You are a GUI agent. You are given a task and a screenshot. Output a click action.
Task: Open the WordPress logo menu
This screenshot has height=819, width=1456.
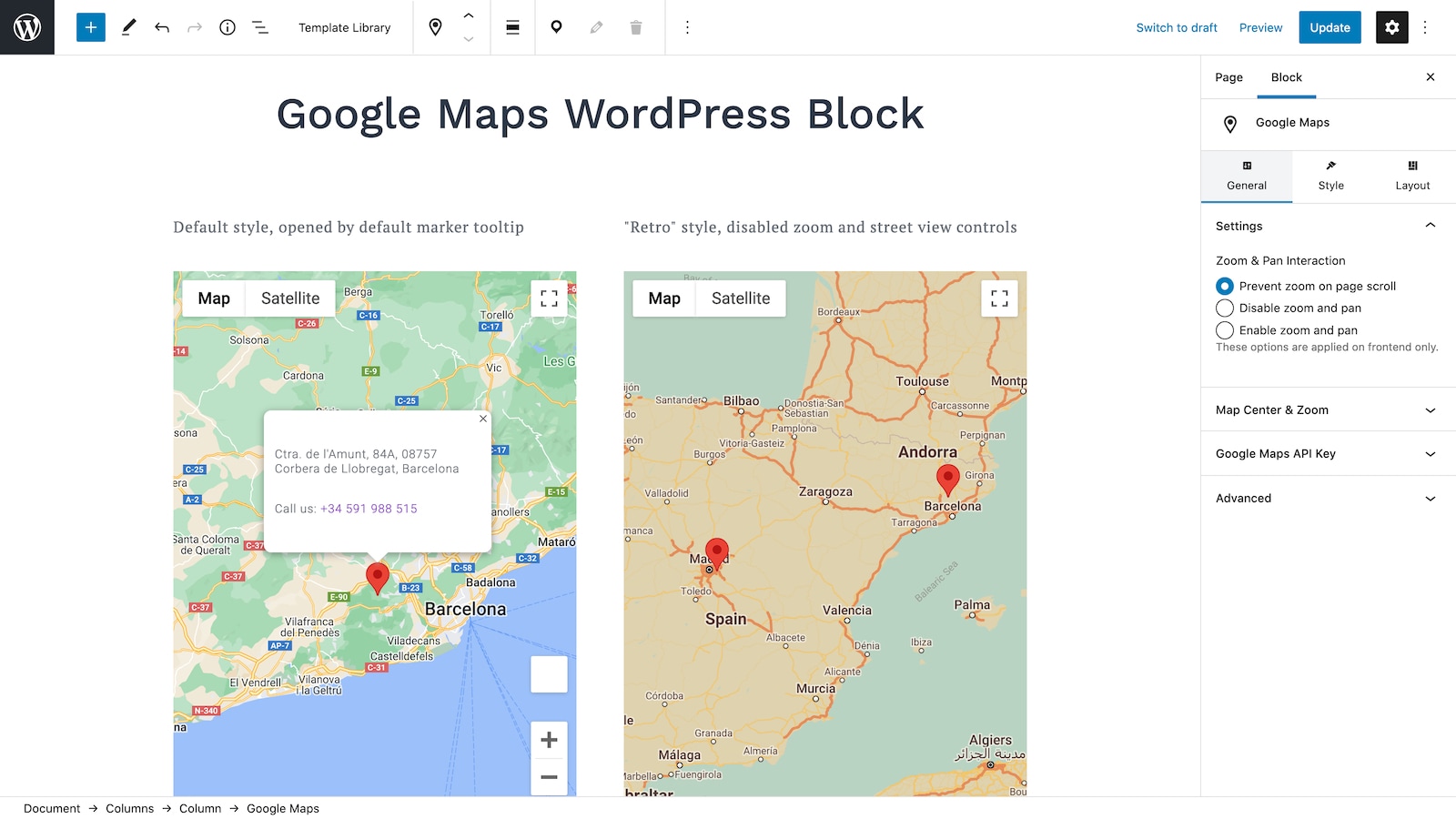tap(27, 27)
